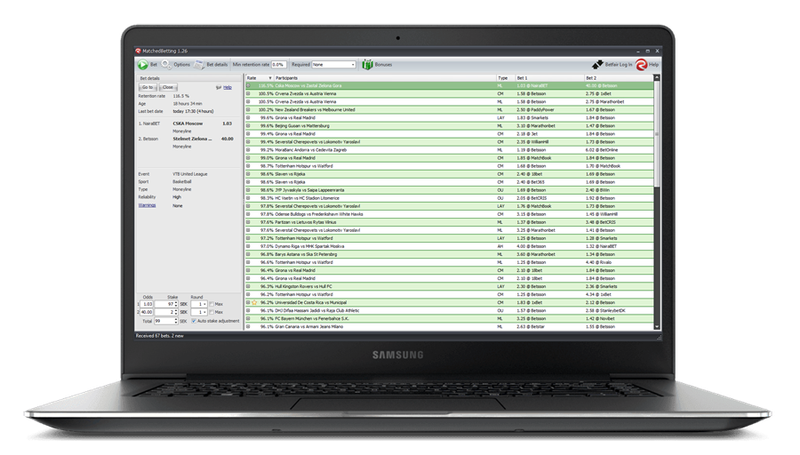The height and width of the screenshot is (455, 800).
Task: Click the MatchedBetting title bar app icon
Action: click(x=138, y=51)
